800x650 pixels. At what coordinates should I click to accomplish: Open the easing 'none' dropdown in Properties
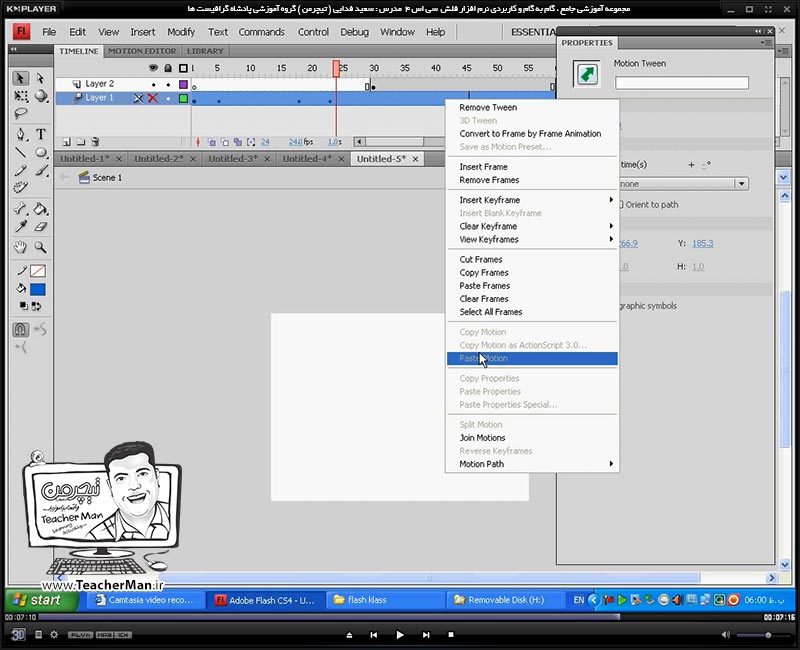tap(683, 184)
